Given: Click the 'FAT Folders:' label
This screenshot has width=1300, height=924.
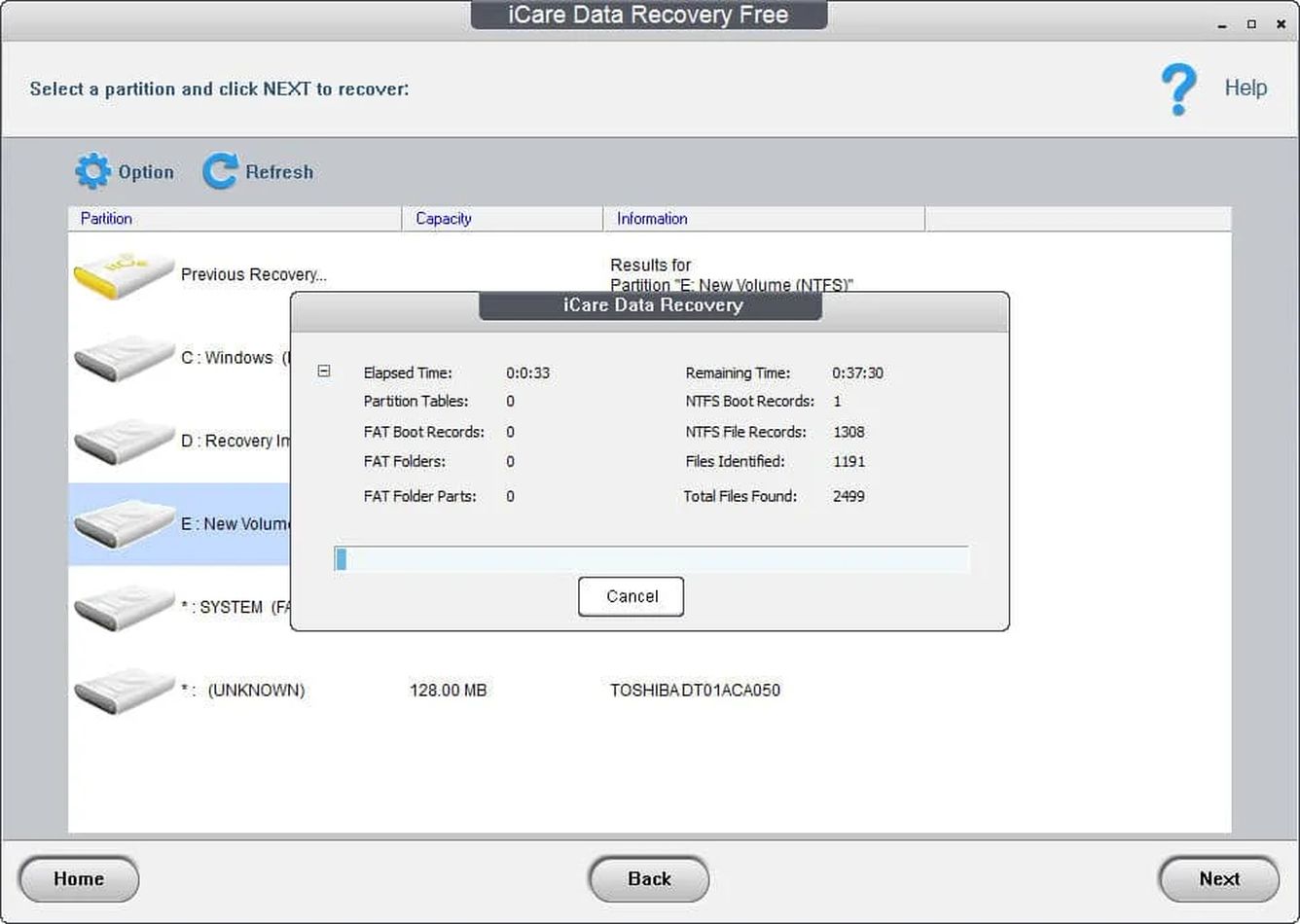Looking at the screenshot, I should click(x=404, y=461).
